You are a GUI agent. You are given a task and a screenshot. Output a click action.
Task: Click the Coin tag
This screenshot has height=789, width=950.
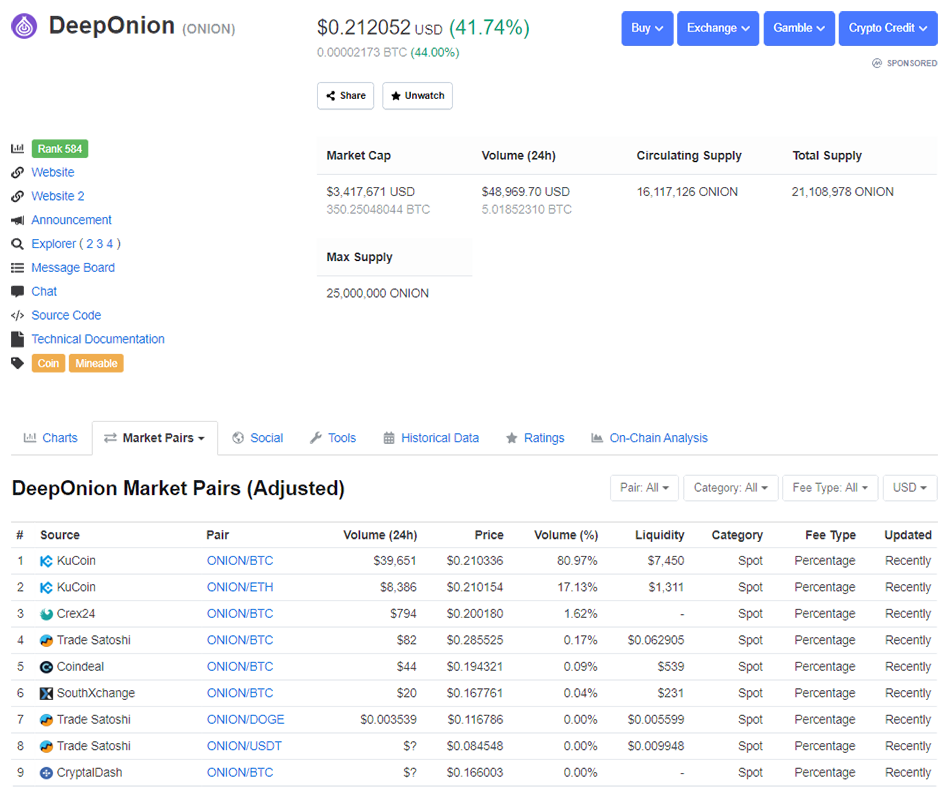[48, 364]
